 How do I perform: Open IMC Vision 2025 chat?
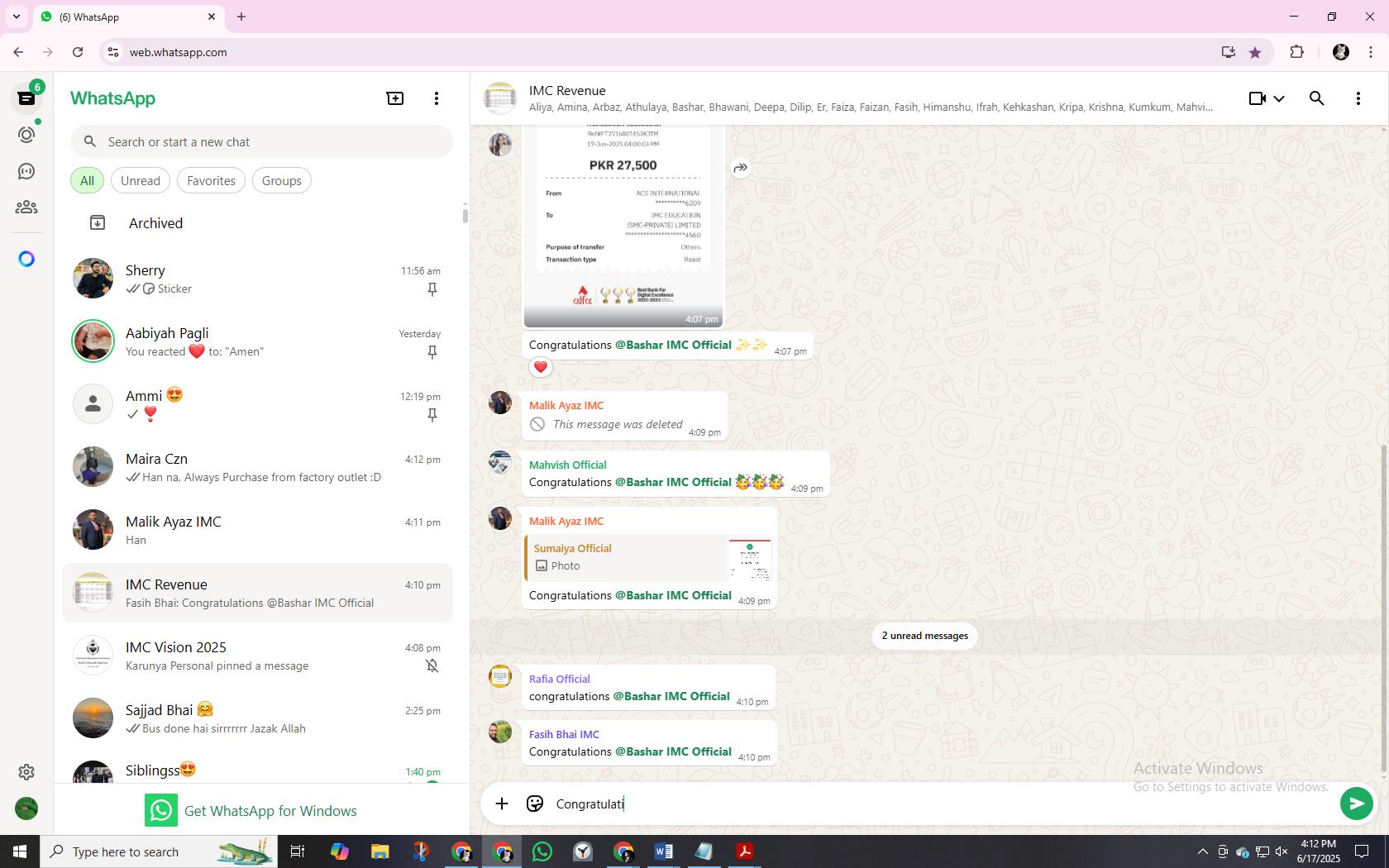[257, 656]
